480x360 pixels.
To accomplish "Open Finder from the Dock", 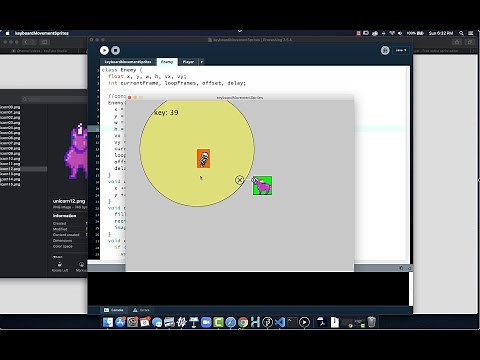I will pyautogui.click(x=108, y=322).
